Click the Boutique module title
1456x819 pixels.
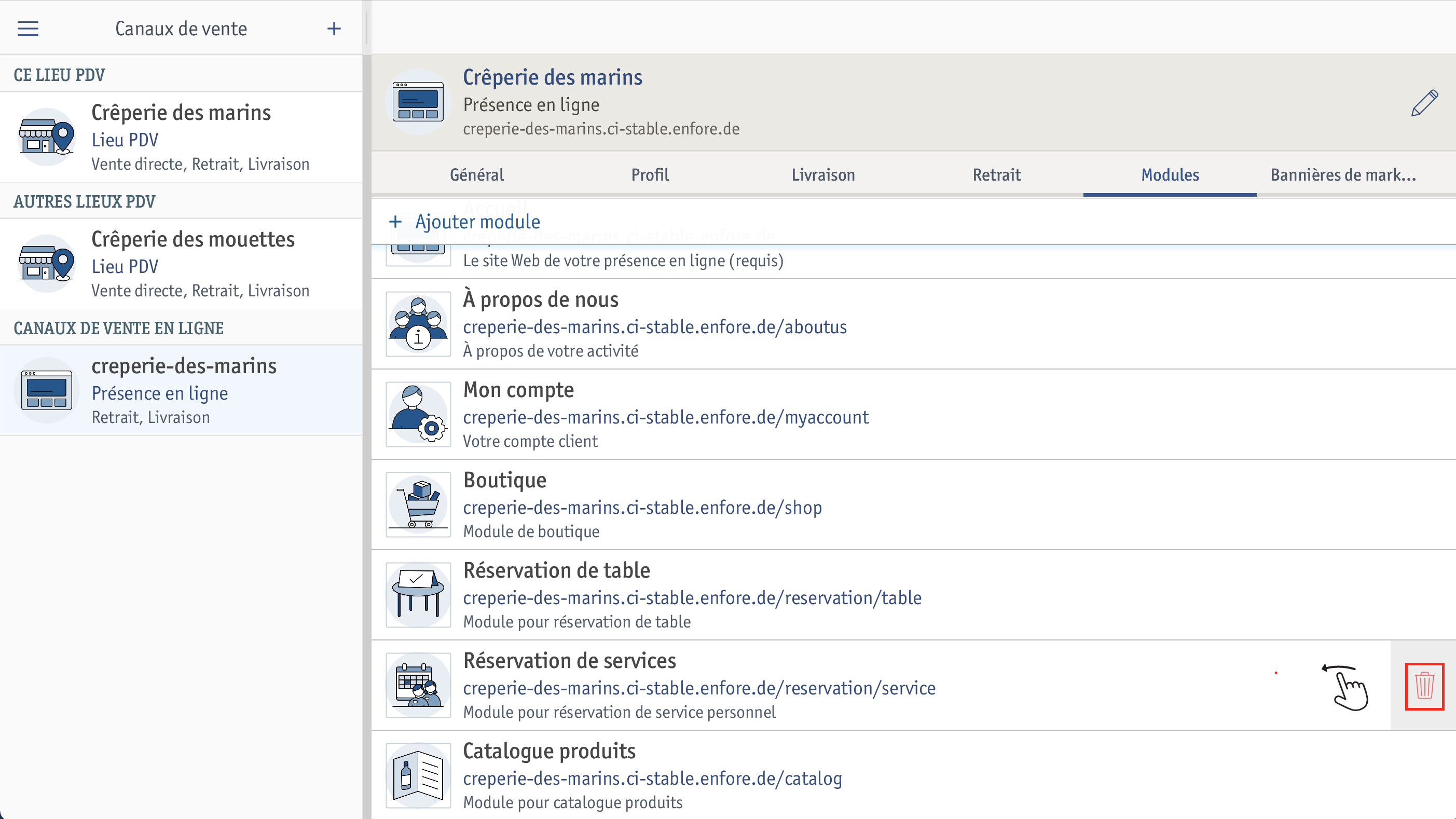coord(505,480)
